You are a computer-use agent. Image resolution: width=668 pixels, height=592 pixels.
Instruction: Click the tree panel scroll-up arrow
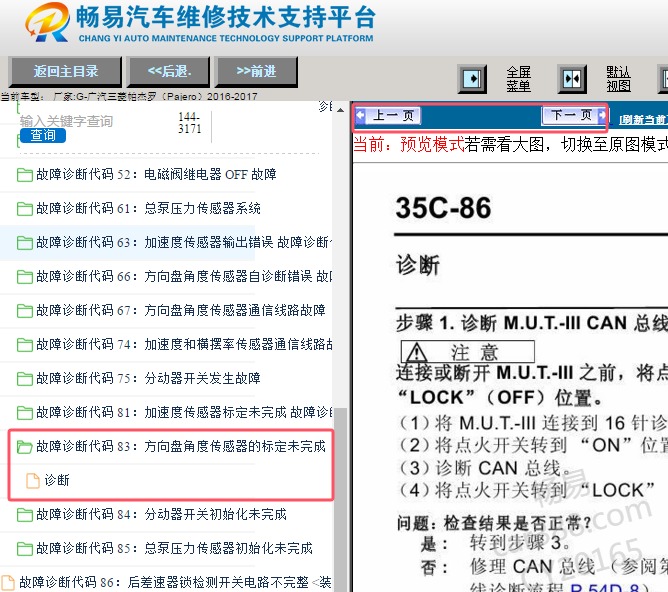coord(340,110)
